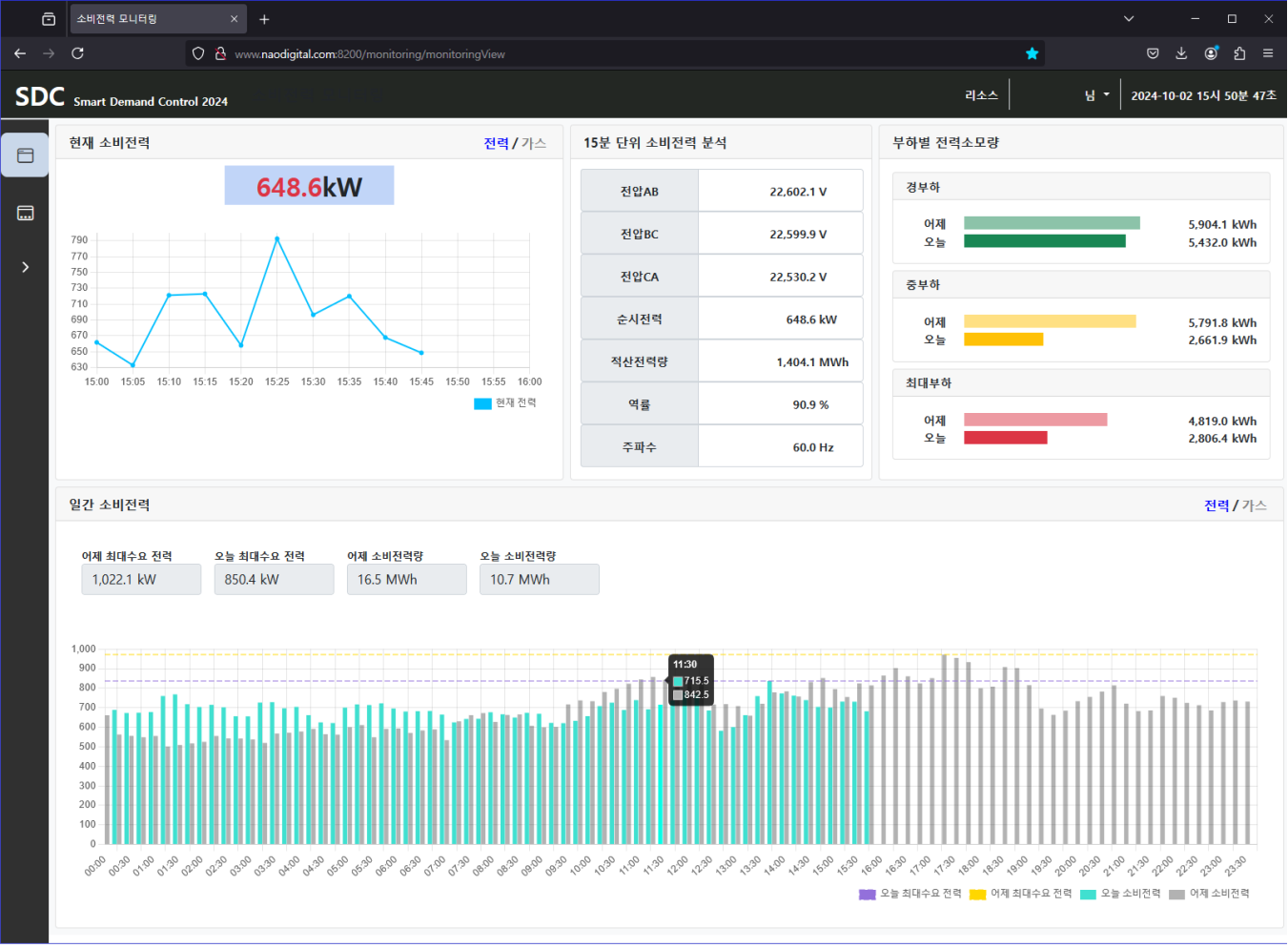Image resolution: width=1288 pixels, height=948 pixels.
Task: Open the second sidebar panel icon
Action: (26, 213)
